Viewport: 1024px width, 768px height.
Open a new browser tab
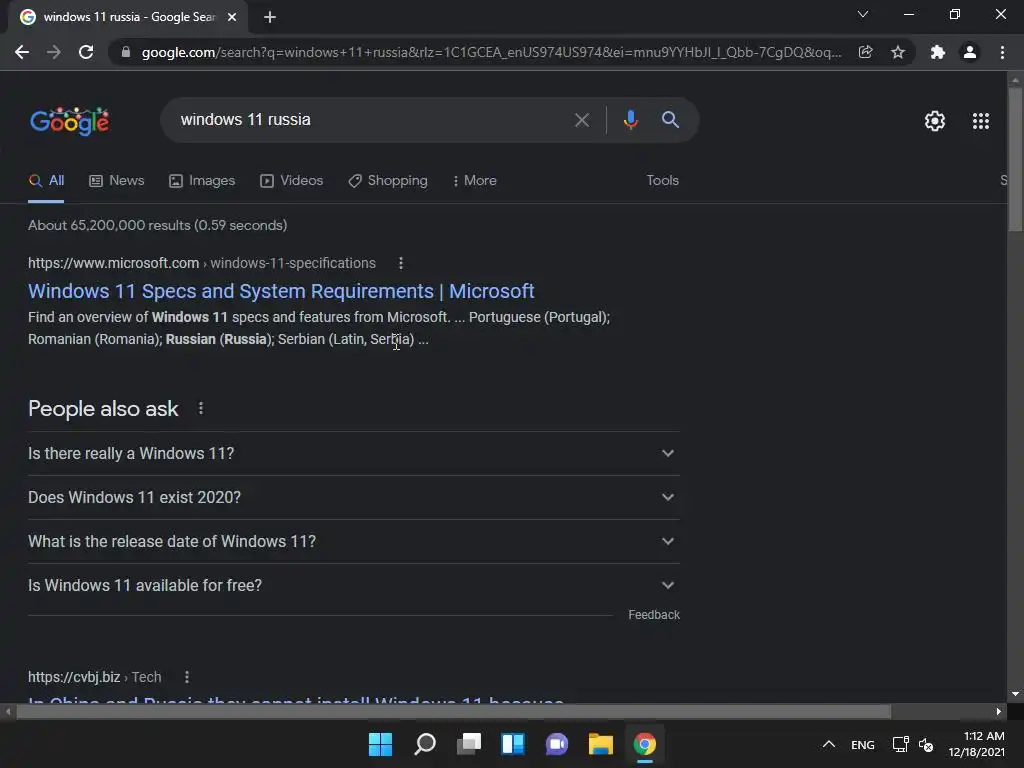coord(270,17)
